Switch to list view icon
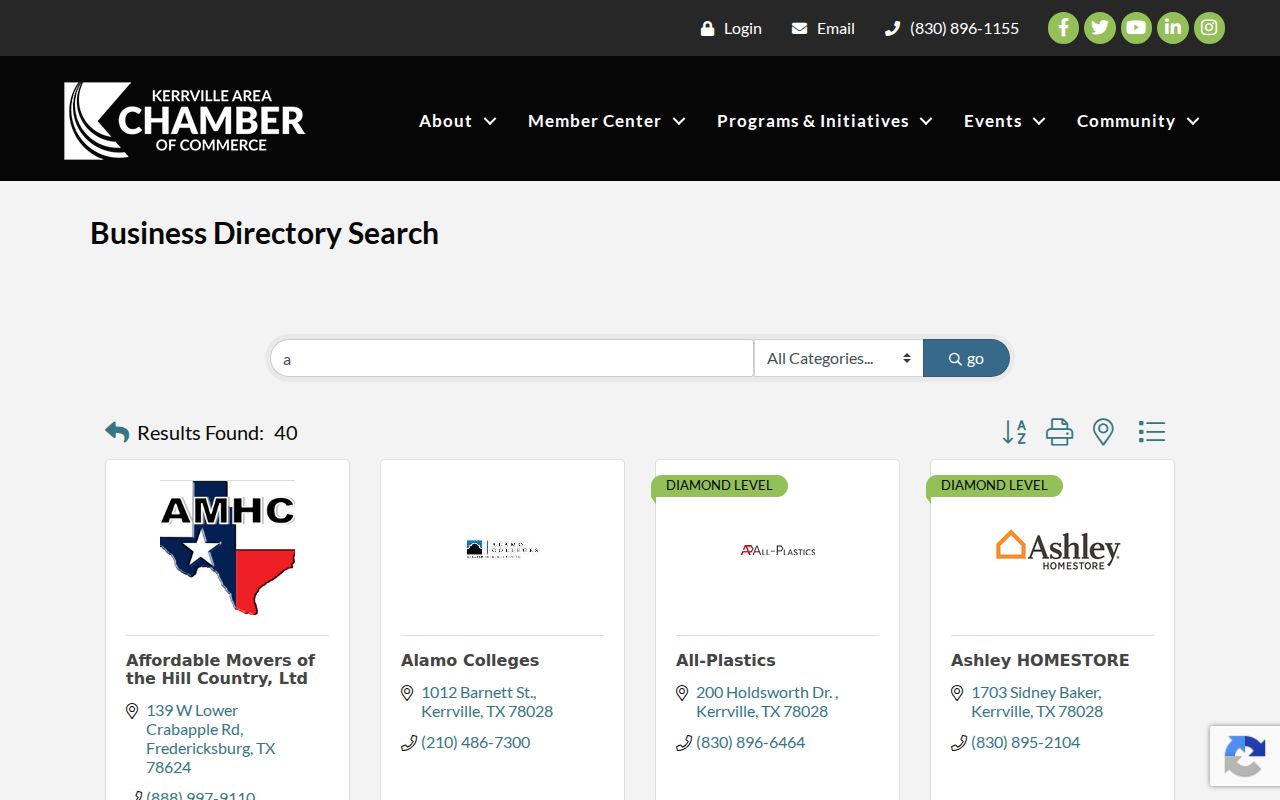Image resolution: width=1280 pixels, height=800 pixels. point(1152,432)
